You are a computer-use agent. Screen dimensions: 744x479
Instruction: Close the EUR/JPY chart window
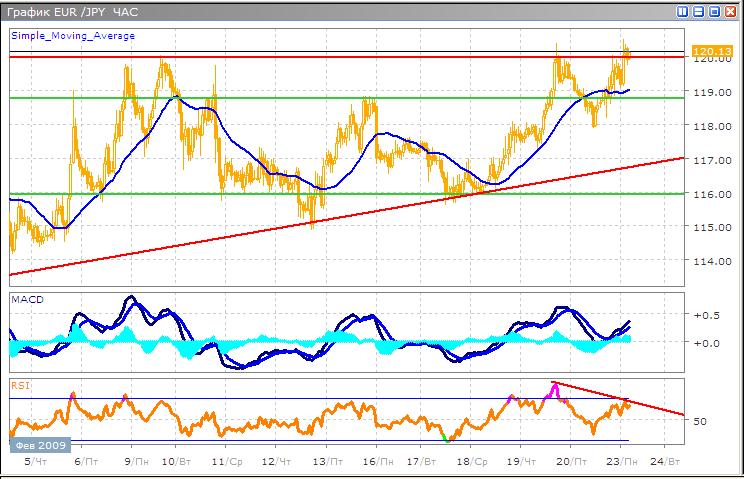(730, 12)
